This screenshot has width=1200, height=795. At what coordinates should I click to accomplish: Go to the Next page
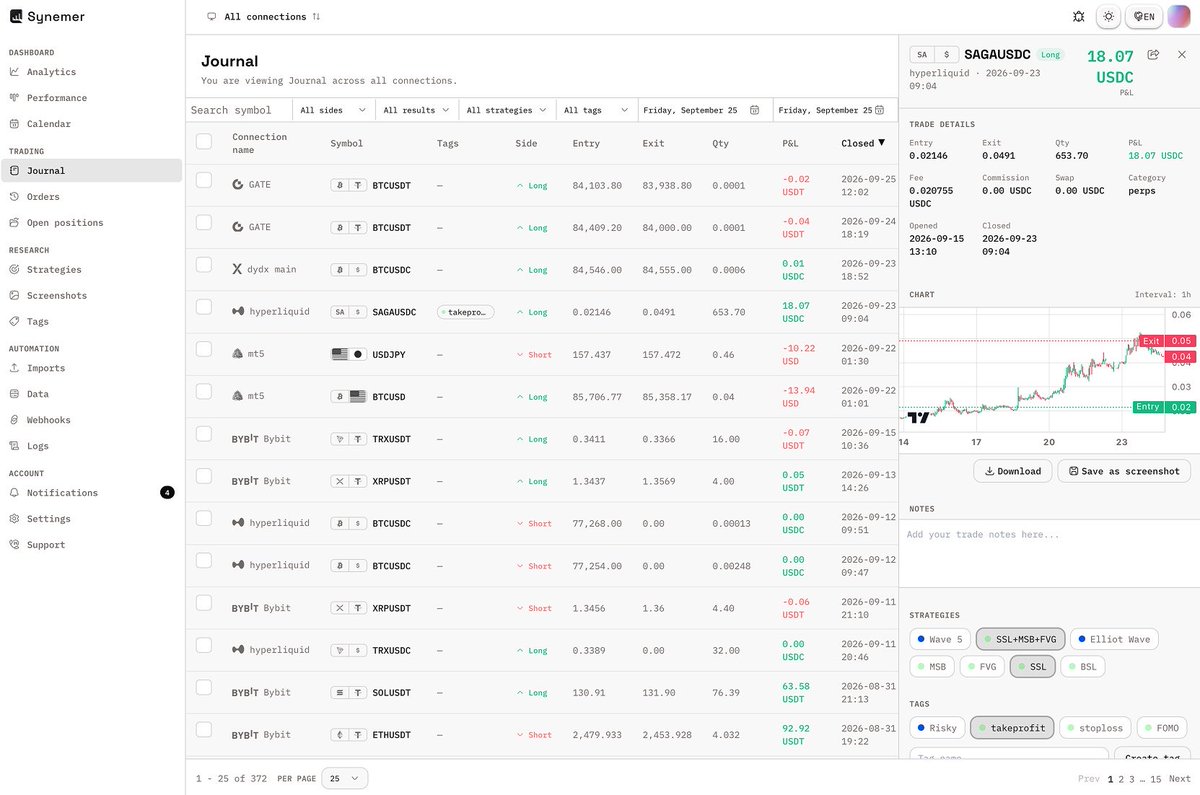click(x=1180, y=779)
